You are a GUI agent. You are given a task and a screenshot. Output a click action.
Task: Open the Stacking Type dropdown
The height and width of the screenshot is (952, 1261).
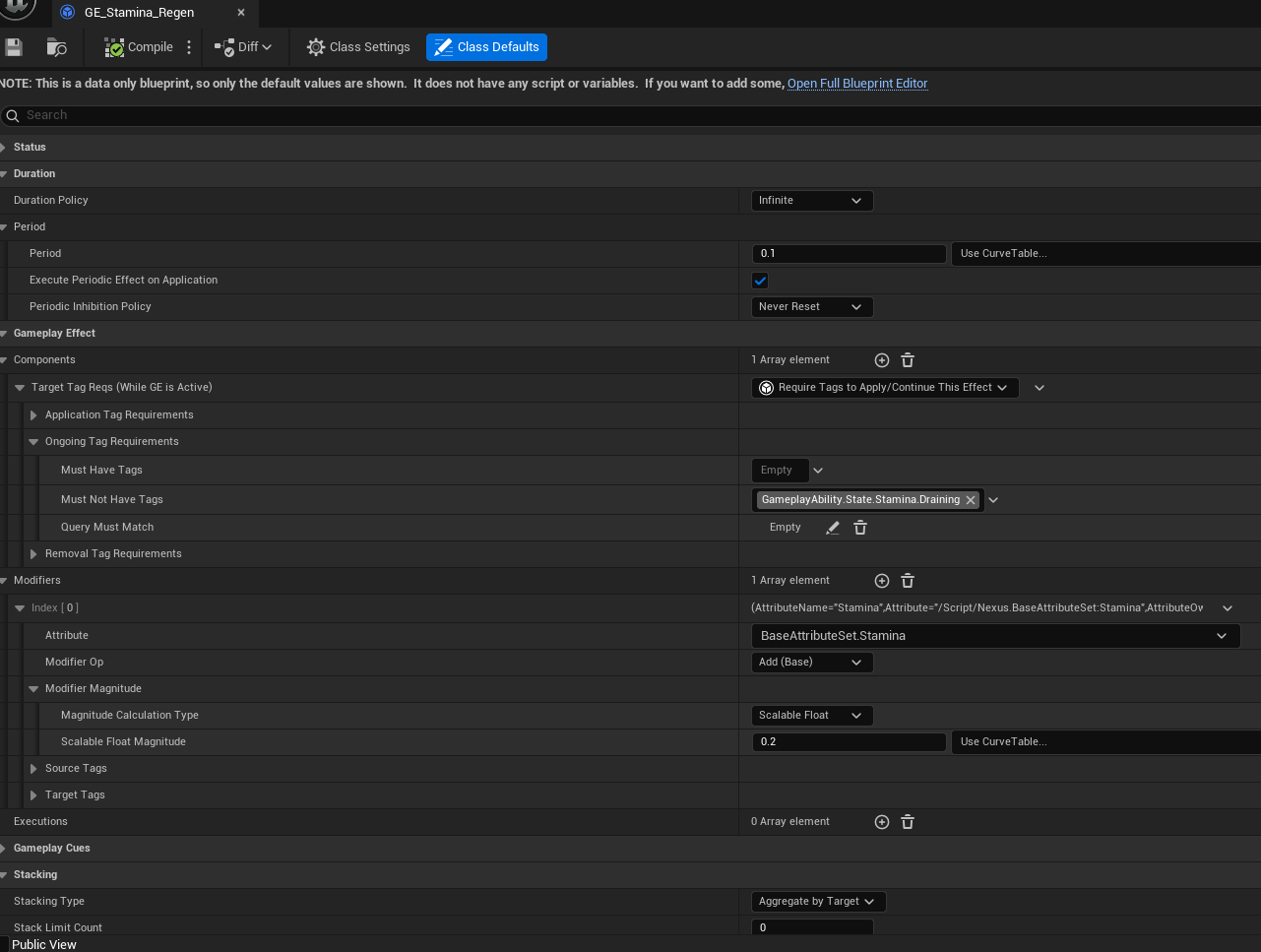818,901
